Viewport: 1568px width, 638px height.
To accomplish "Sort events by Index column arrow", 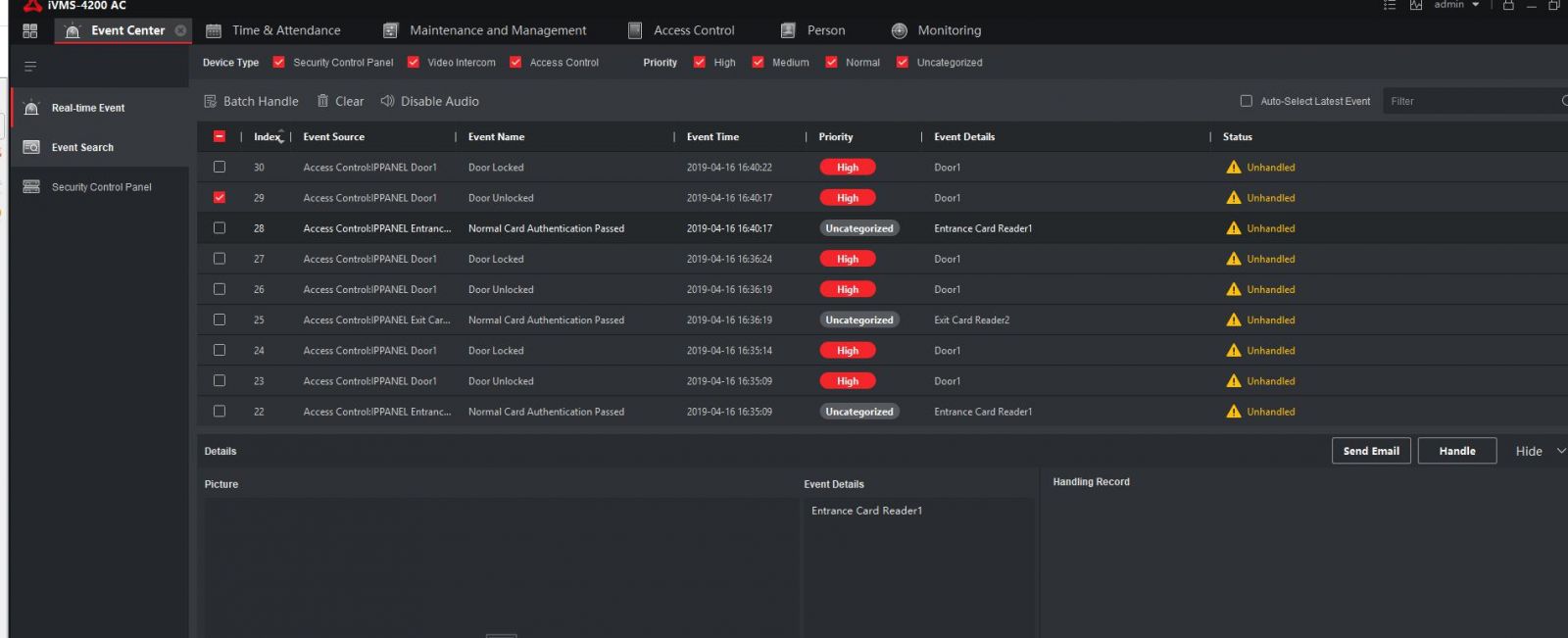I will (x=281, y=136).
